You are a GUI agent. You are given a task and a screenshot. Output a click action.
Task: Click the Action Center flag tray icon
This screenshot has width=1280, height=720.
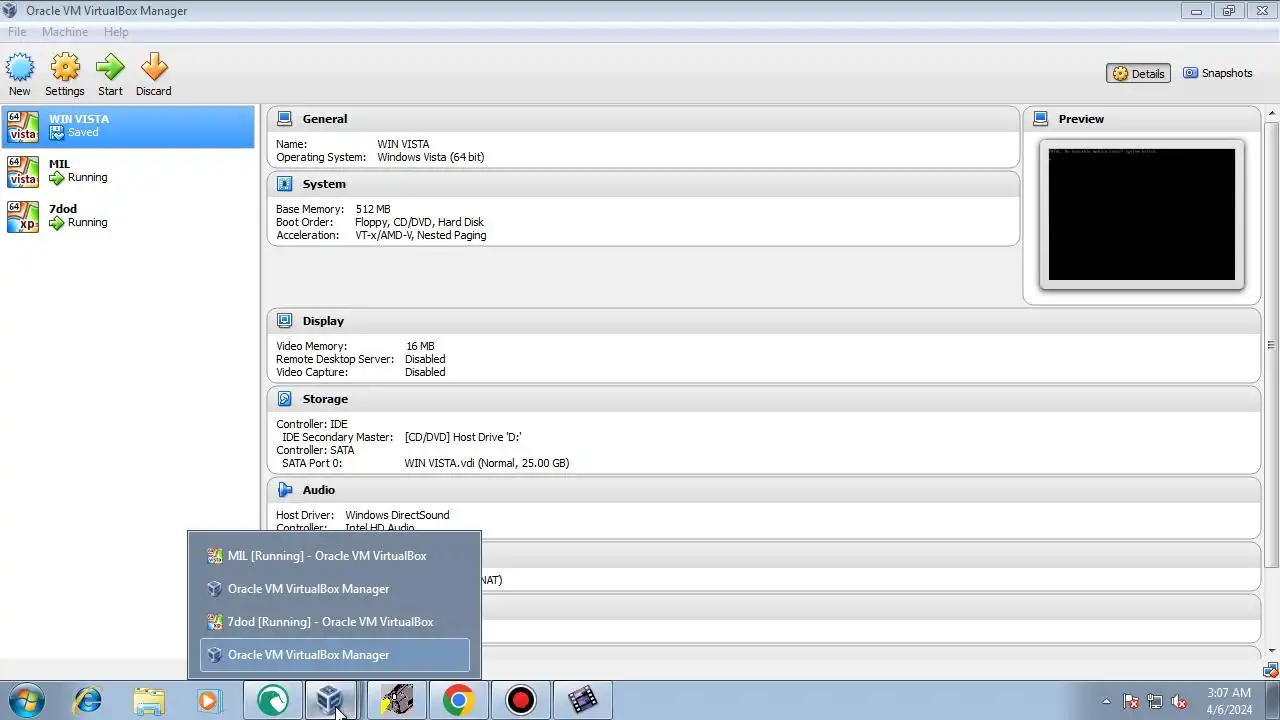coord(1132,701)
